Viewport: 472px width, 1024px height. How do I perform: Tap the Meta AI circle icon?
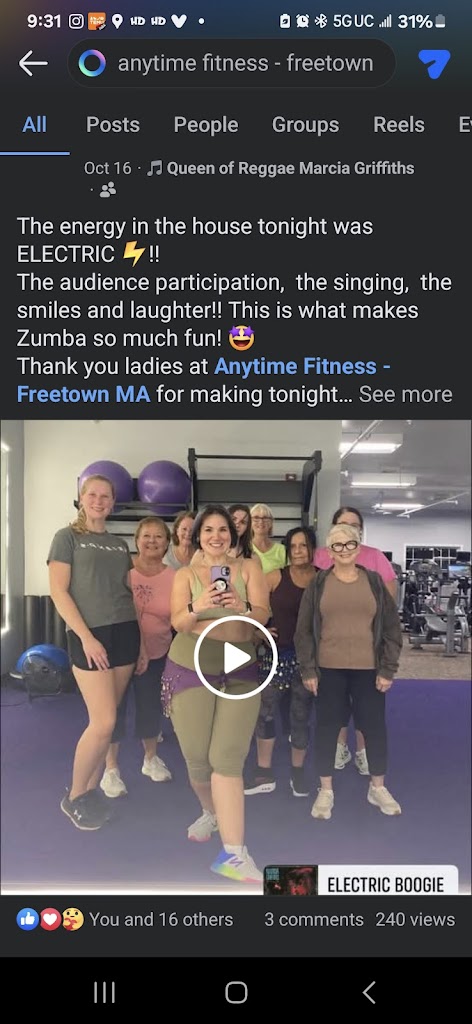point(92,63)
